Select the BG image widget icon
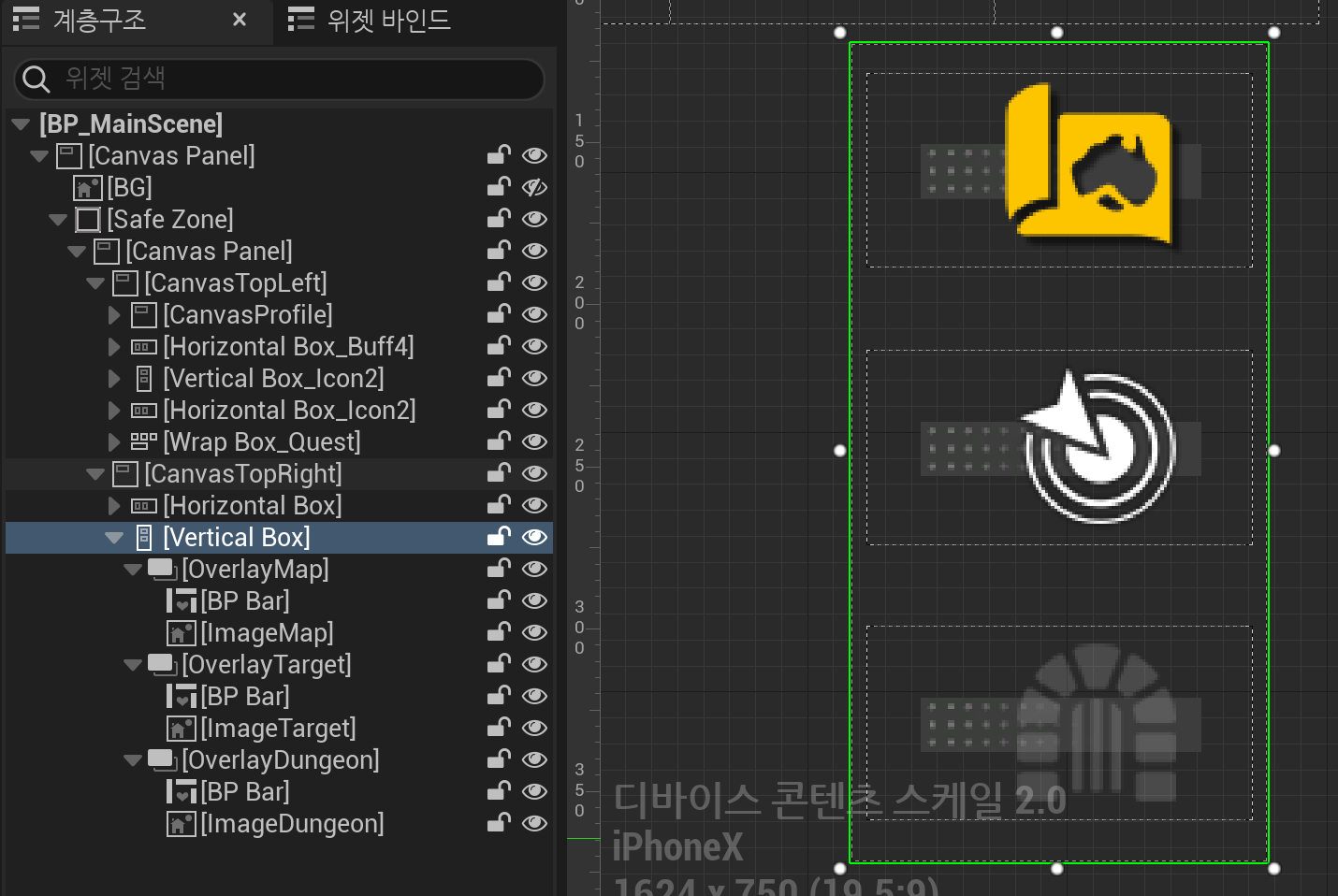1338x896 pixels. point(88,188)
